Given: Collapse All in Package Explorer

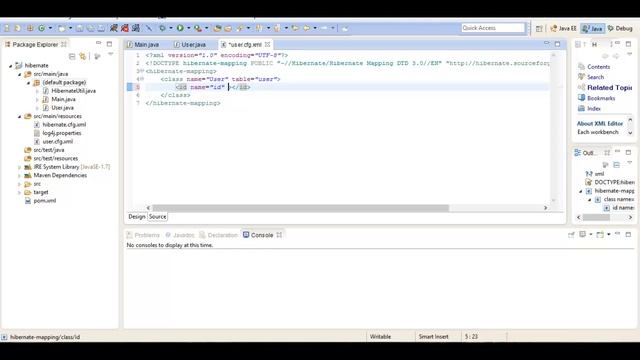Looking at the screenshot, I should [72, 56].
